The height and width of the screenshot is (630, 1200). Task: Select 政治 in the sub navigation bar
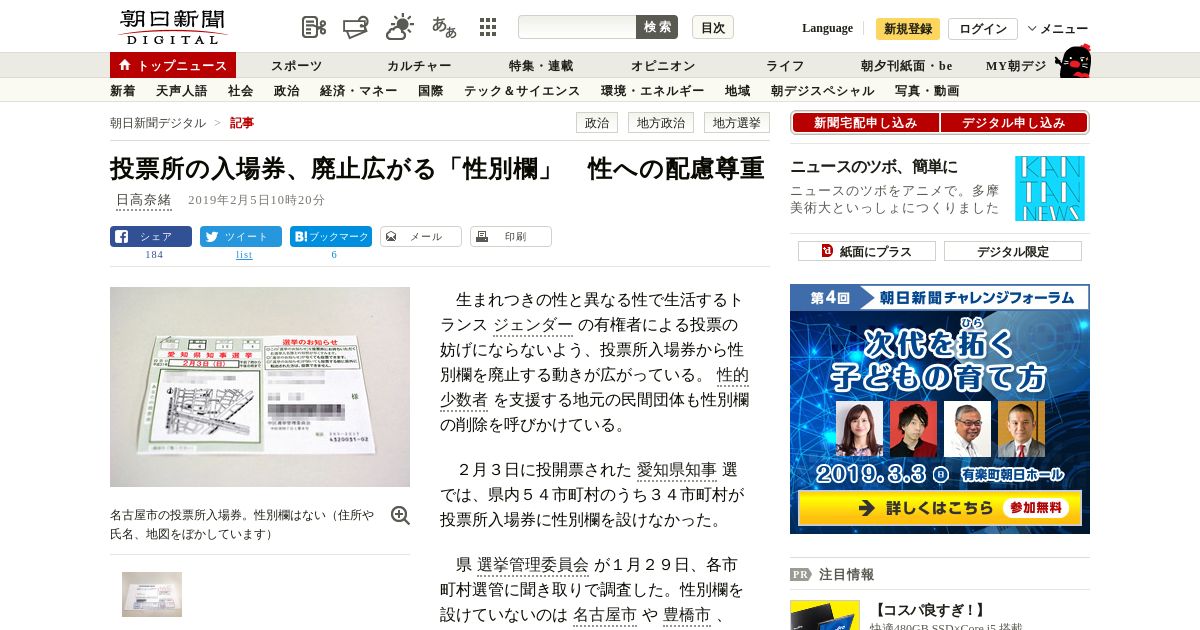(287, 91)
